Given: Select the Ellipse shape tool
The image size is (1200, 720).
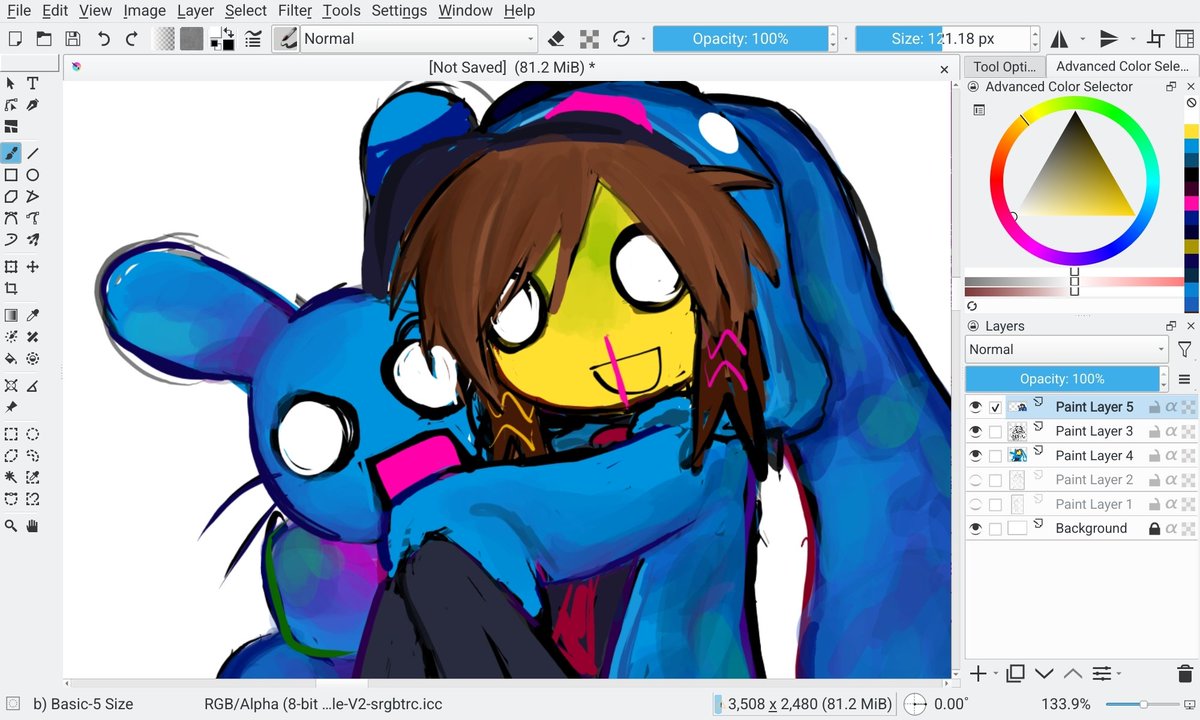Looking at the screenshot, I should click(33, 175).
